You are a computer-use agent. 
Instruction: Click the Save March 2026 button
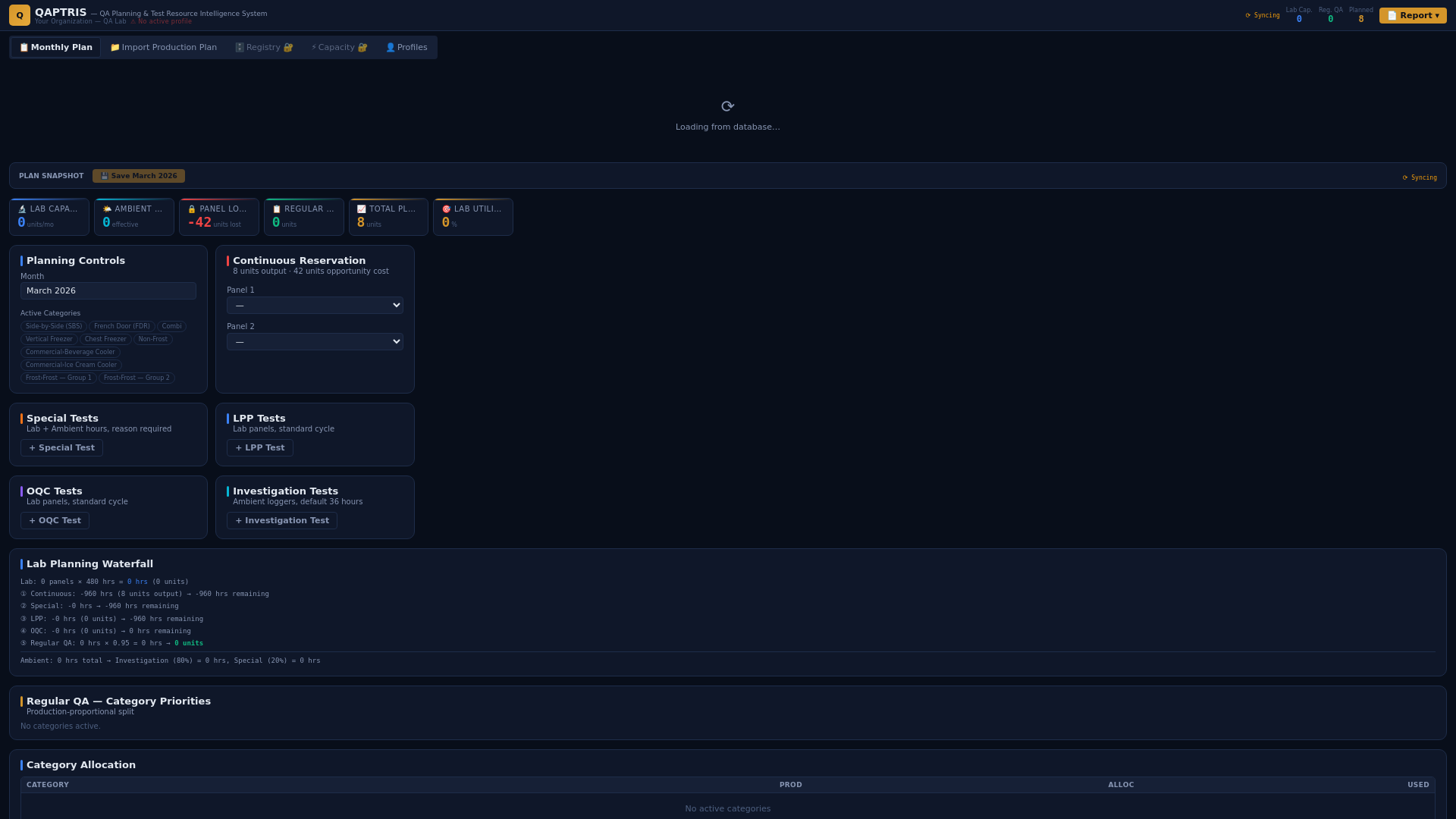tap(139, 176)
